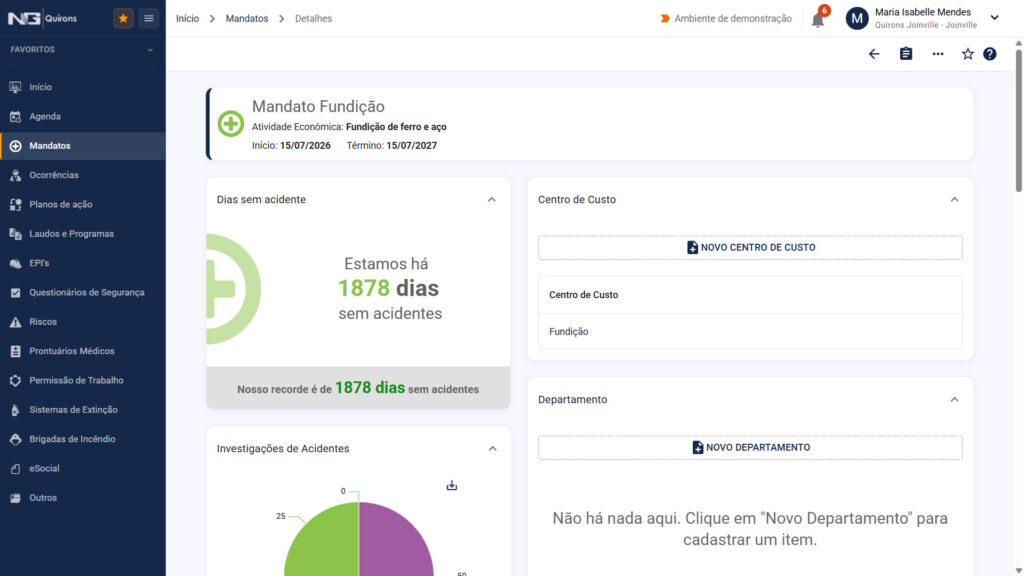1024x576 pixels.
Task: Click the NG Quirons logo
Action: click(x=42, y=18)
